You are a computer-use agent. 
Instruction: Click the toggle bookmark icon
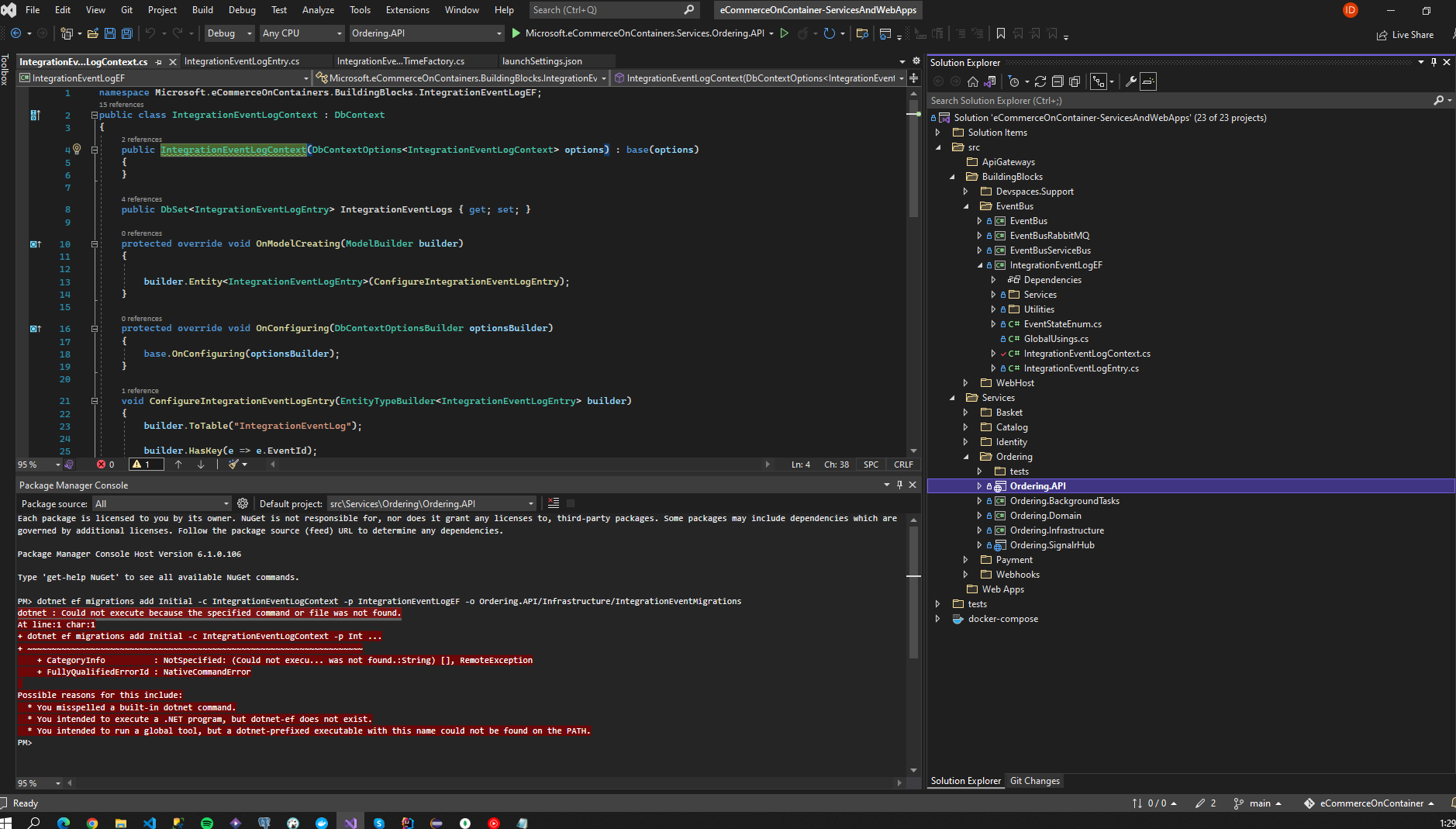(x=1001, y=33)
